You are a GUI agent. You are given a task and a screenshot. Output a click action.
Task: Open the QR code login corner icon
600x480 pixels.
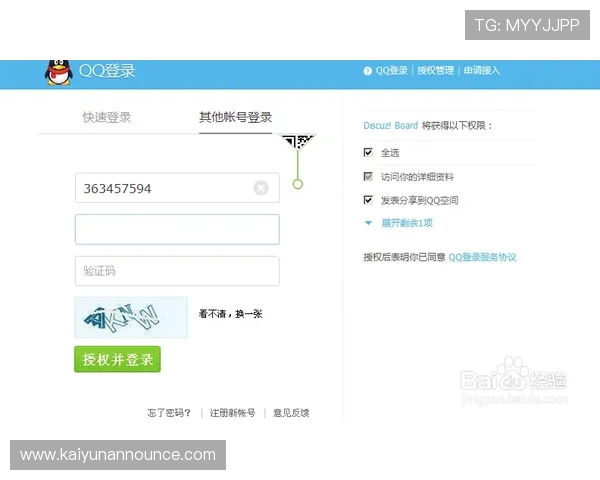[x=298, y=142]
